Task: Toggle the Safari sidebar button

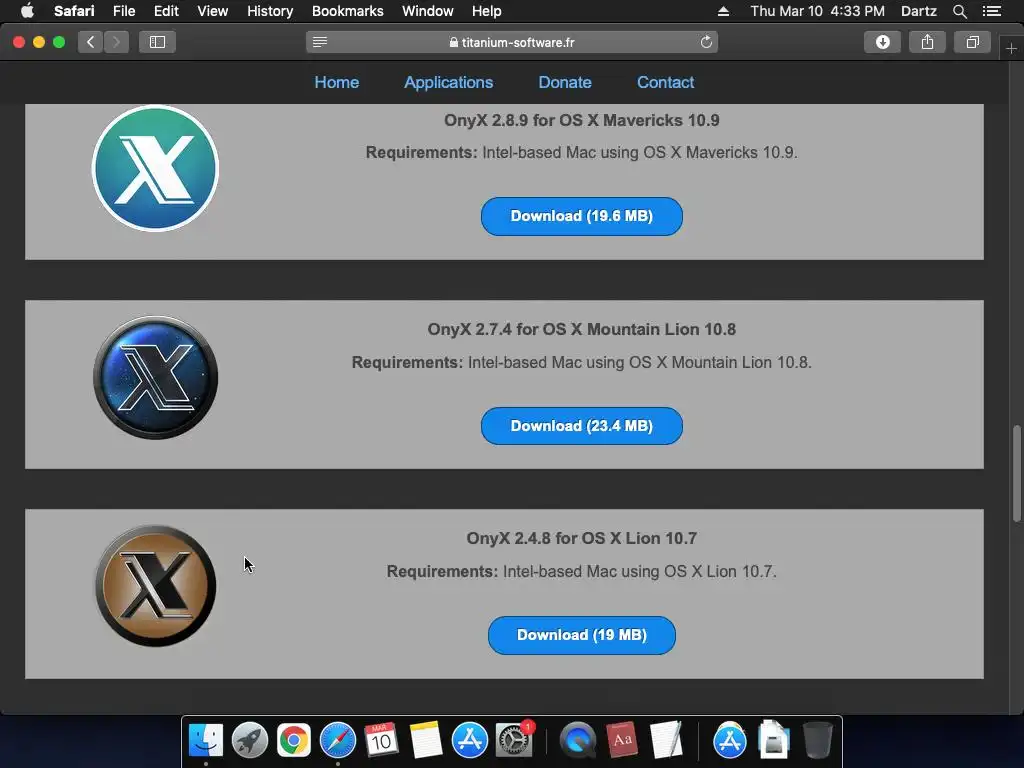Action: (x=157, y=42)
